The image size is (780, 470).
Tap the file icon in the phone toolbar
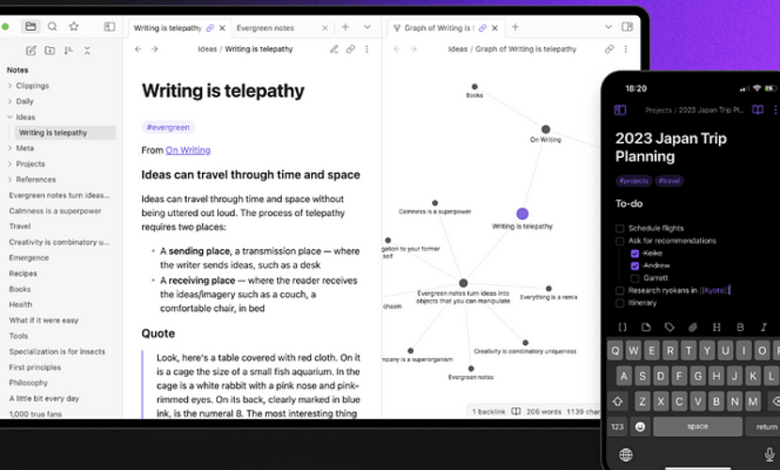pos(646,327)
